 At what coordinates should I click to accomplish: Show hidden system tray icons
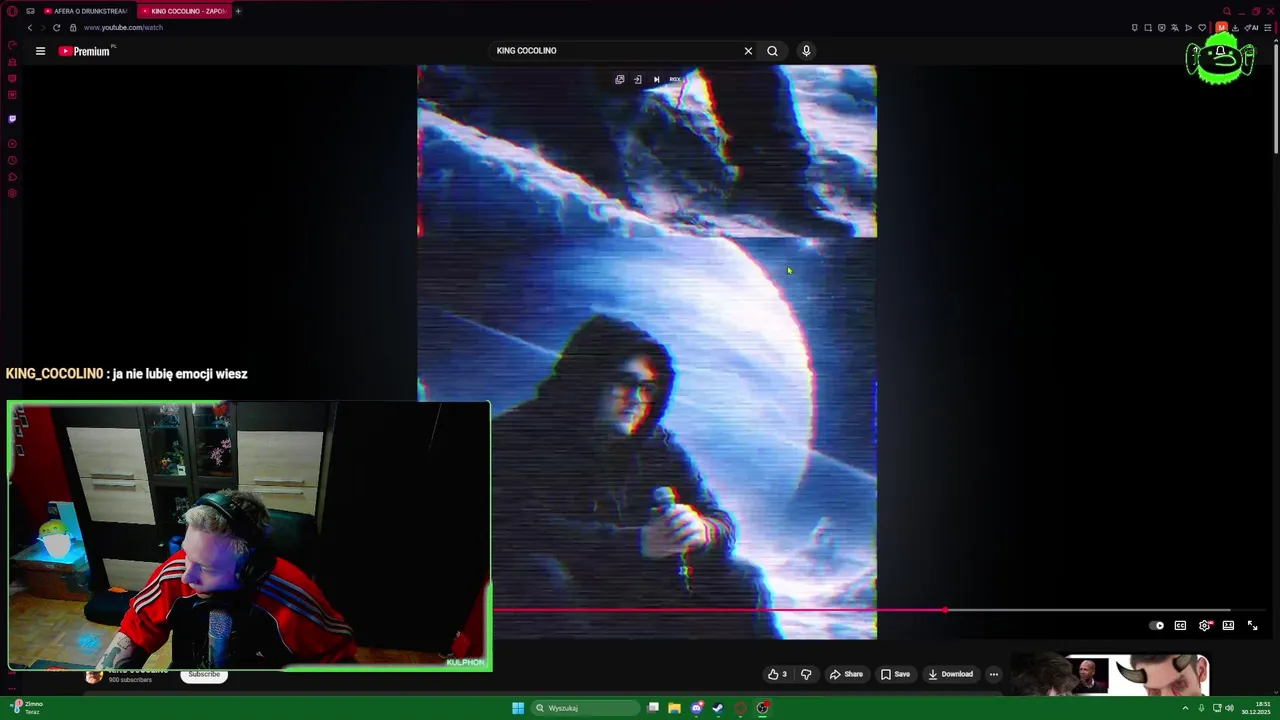[x=1185, y=708]
